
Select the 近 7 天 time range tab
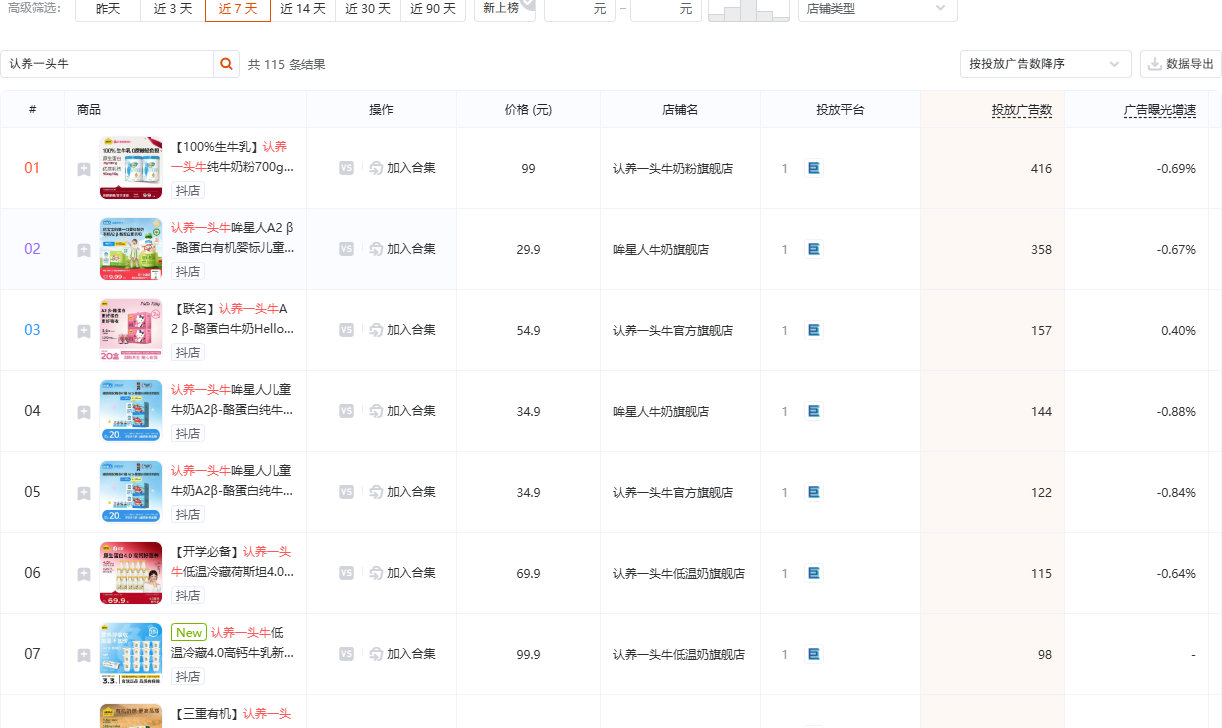click(238, 8)
